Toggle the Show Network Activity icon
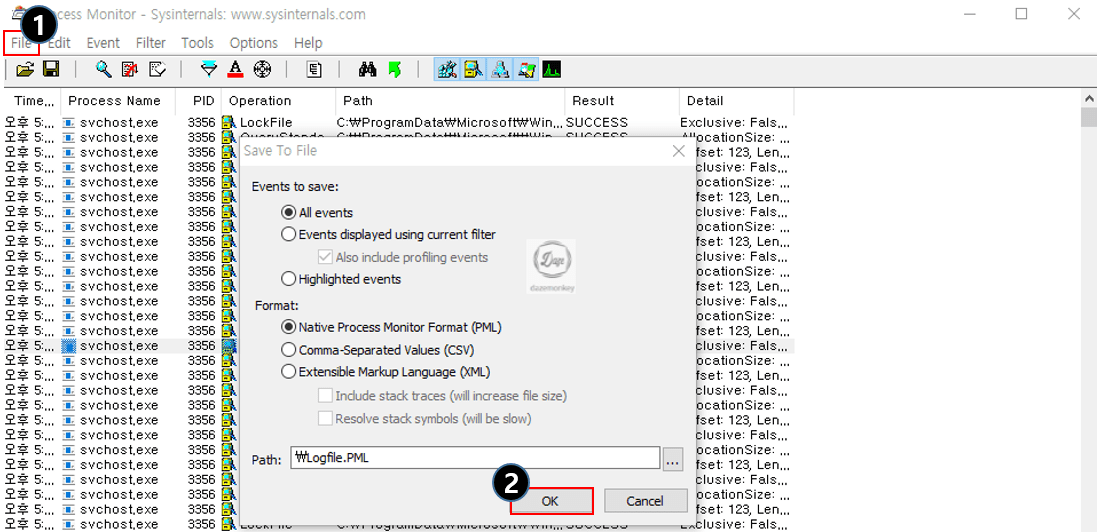The image size is (1099, 532). (500, 69)
